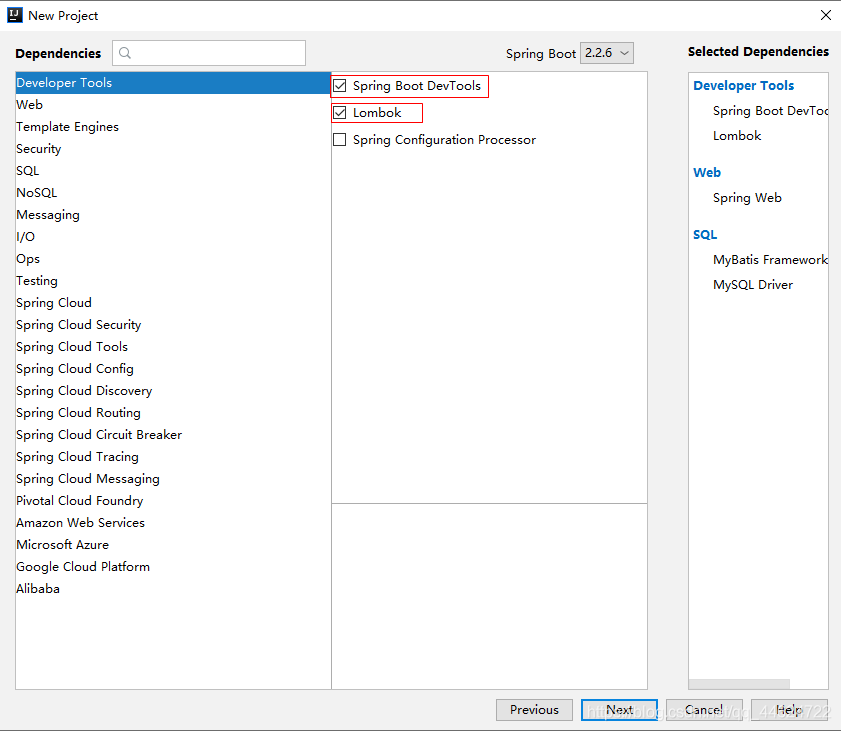This screenshot has height=731, width=841.
Task: Select the Template Engines category
Action: click(67, 126)
